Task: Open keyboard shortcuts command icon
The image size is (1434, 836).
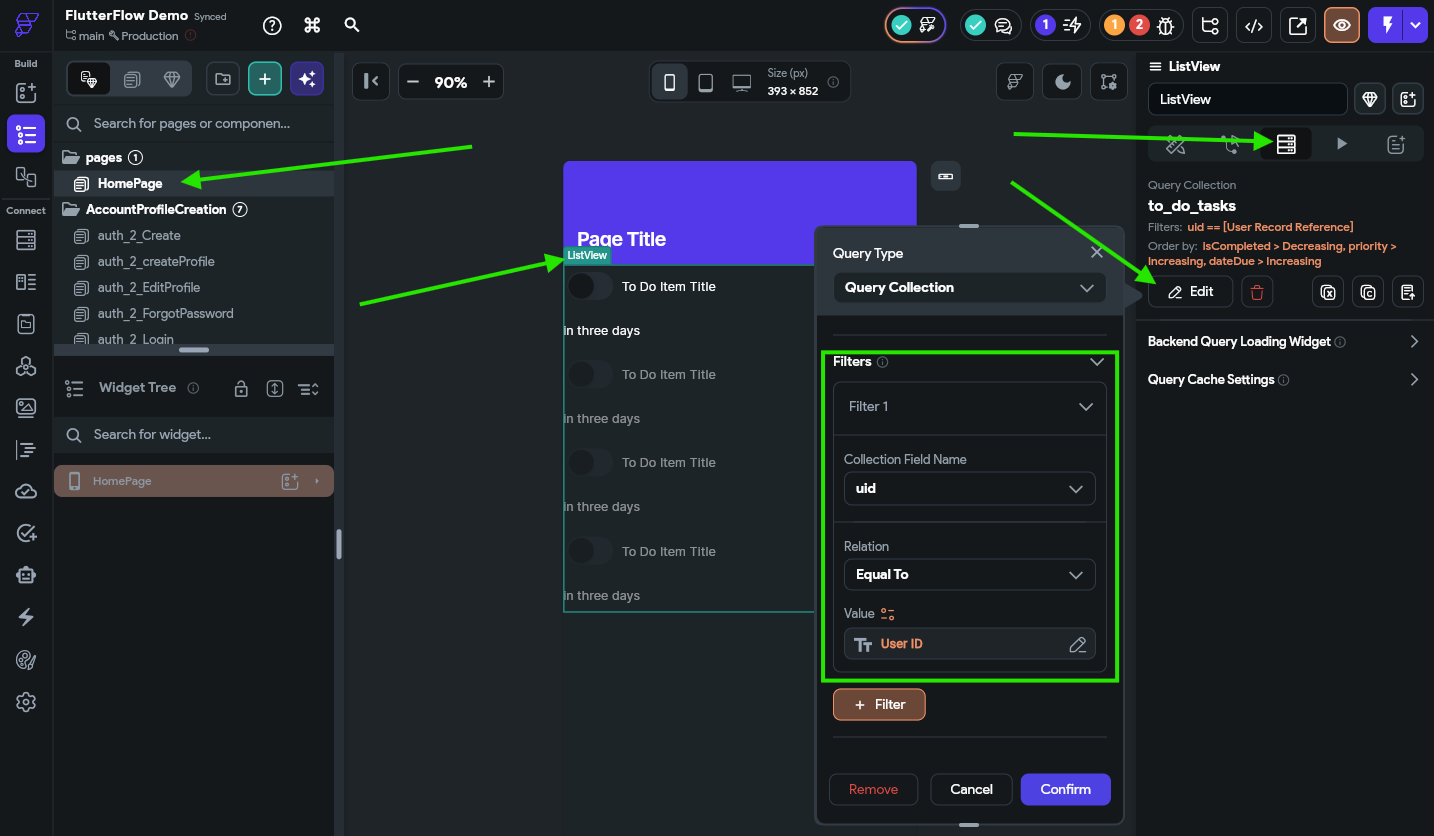Action: tap(312, 25)
